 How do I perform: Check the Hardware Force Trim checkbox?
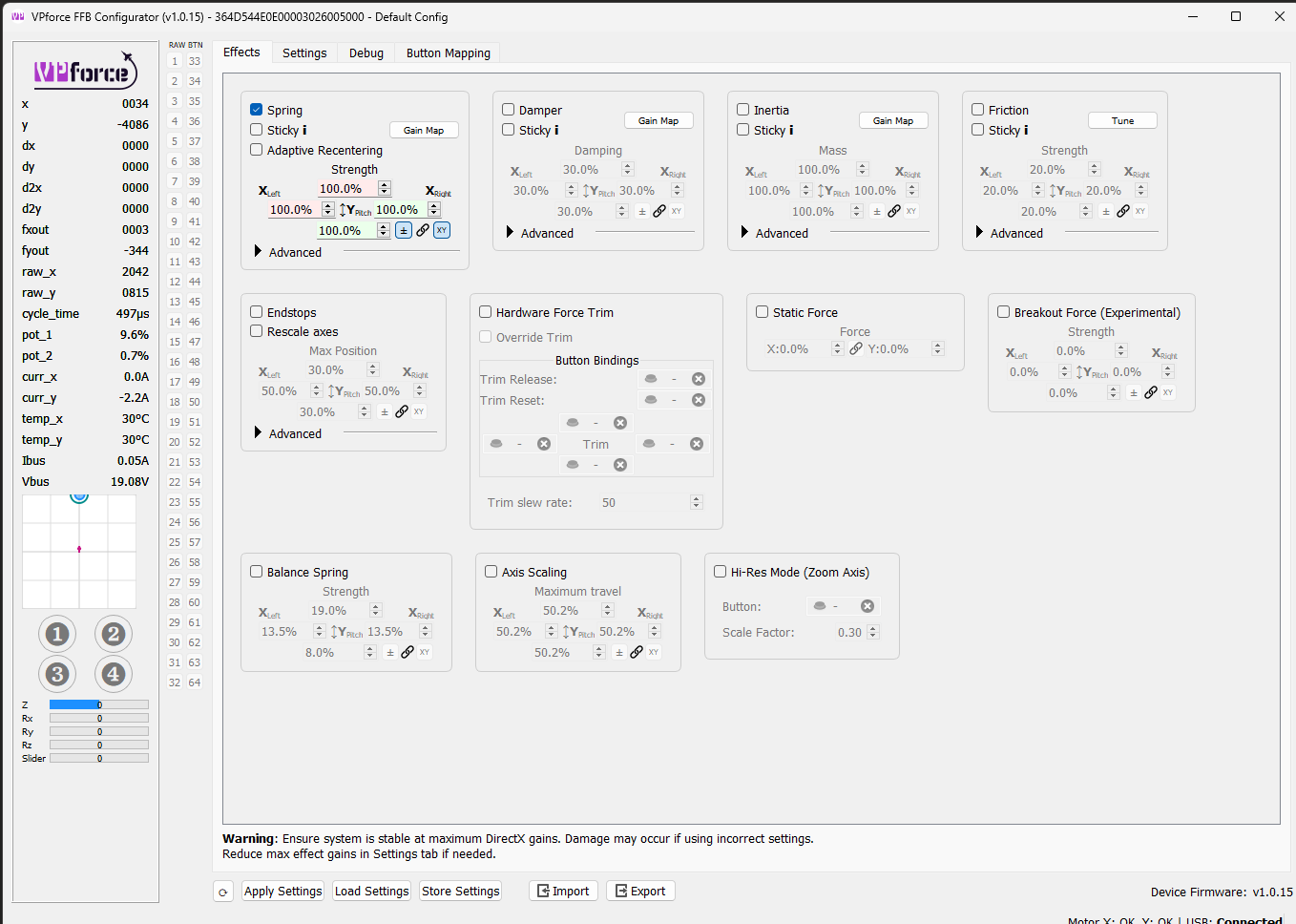pyautogui.click(x=486, y=312)
